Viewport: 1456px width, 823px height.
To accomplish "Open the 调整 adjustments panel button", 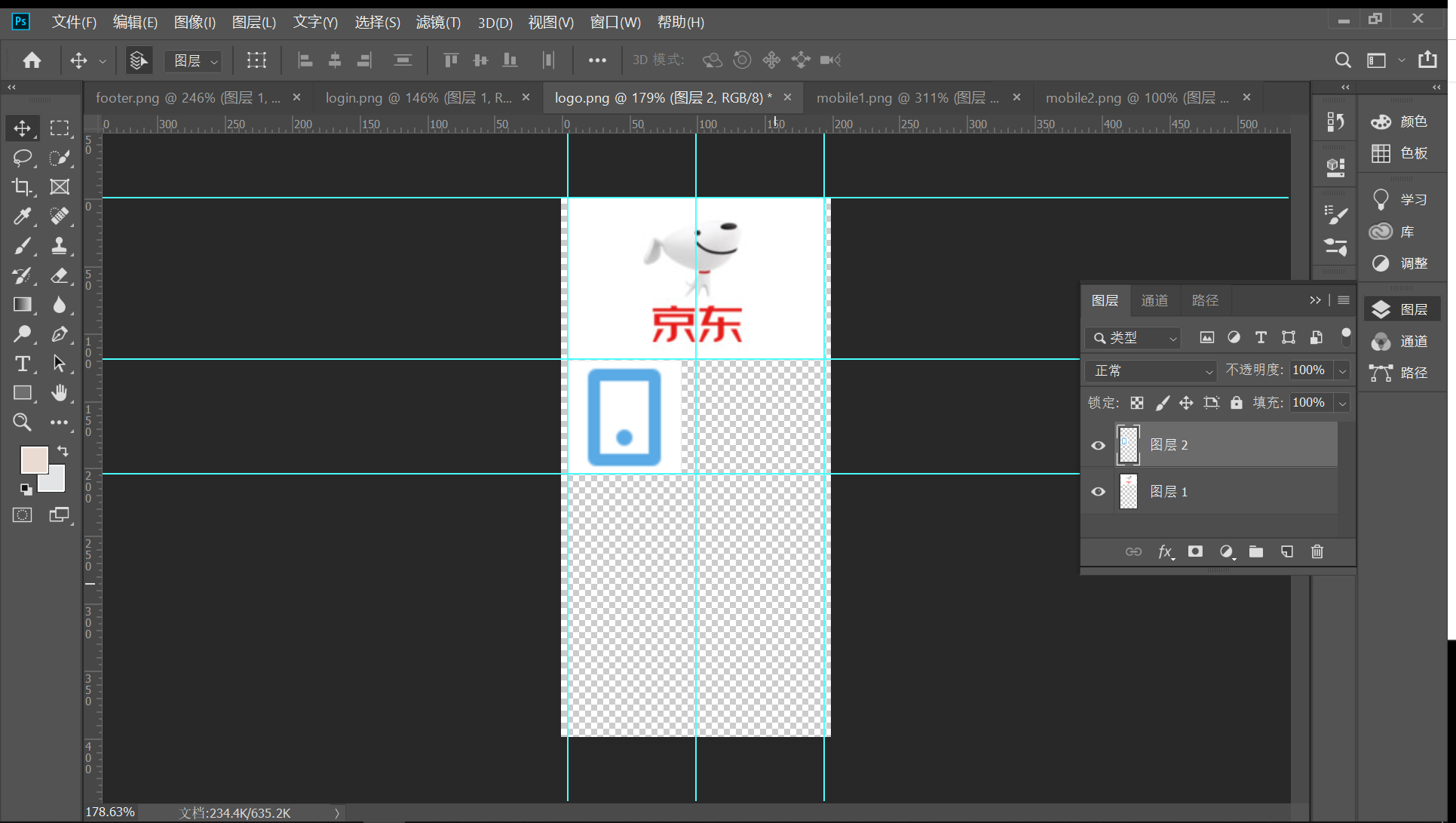I will point(1399,263).
